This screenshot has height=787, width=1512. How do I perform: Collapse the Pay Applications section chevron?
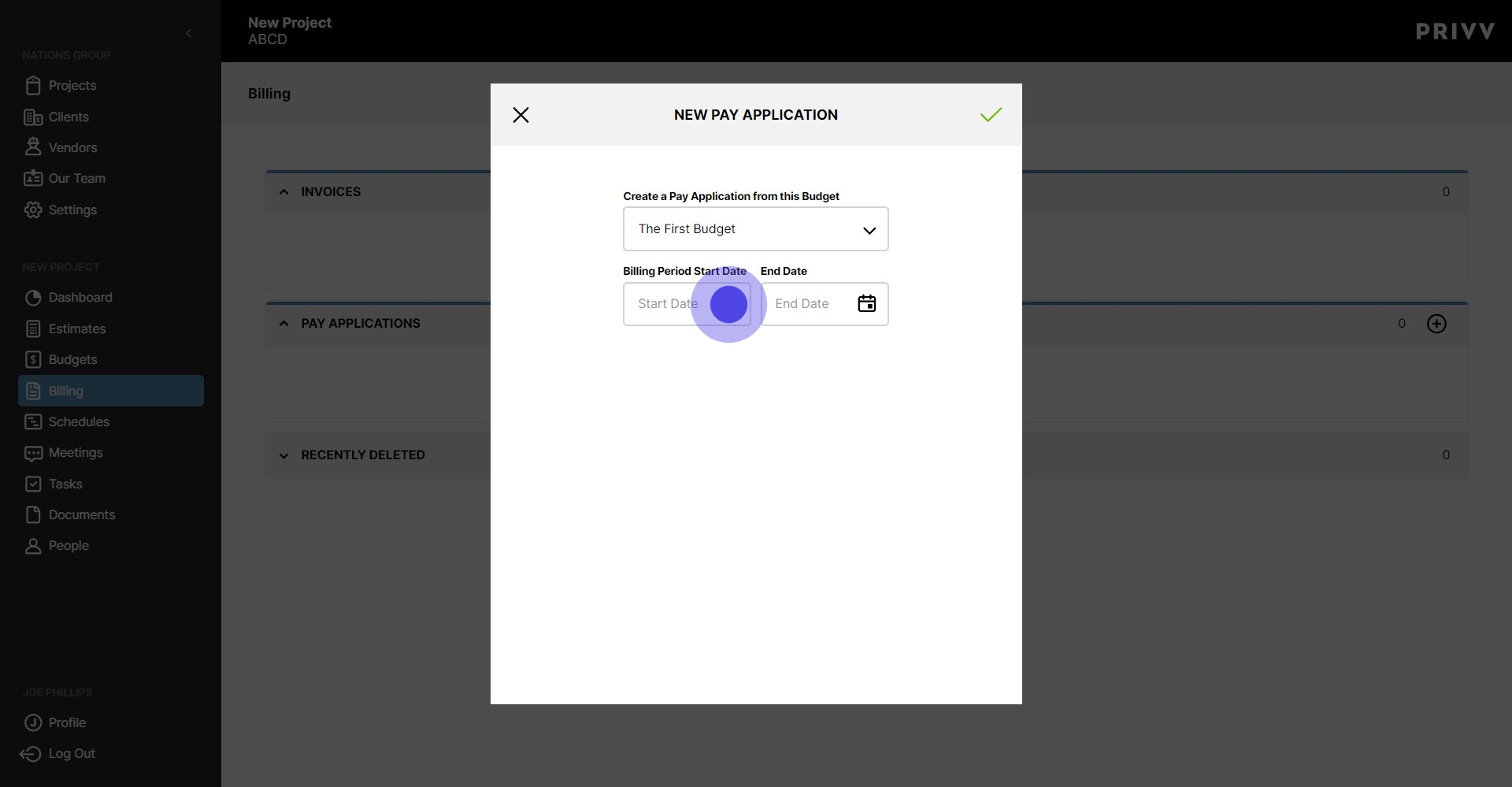[283, 324]
